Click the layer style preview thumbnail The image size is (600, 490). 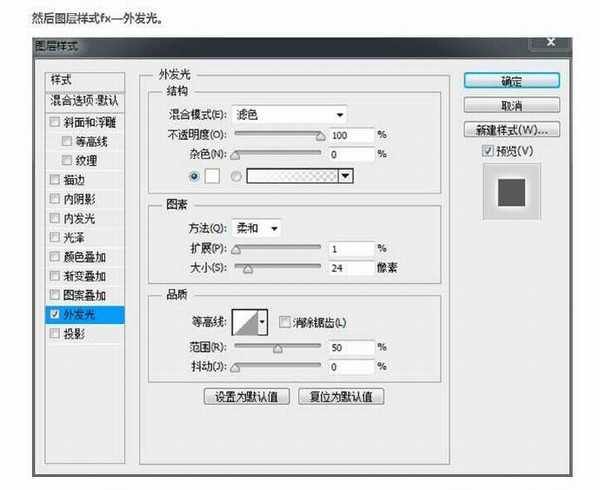point(511,192)
